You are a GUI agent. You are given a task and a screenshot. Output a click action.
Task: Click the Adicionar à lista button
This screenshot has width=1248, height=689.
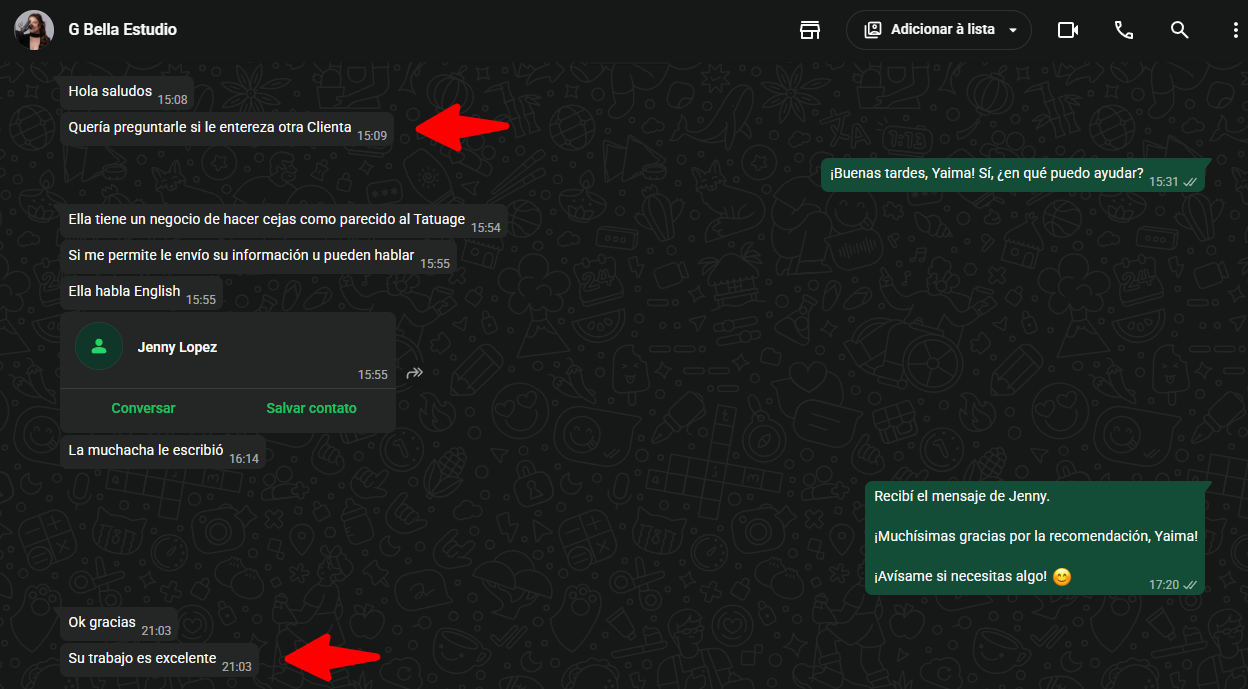coord(939,30)
